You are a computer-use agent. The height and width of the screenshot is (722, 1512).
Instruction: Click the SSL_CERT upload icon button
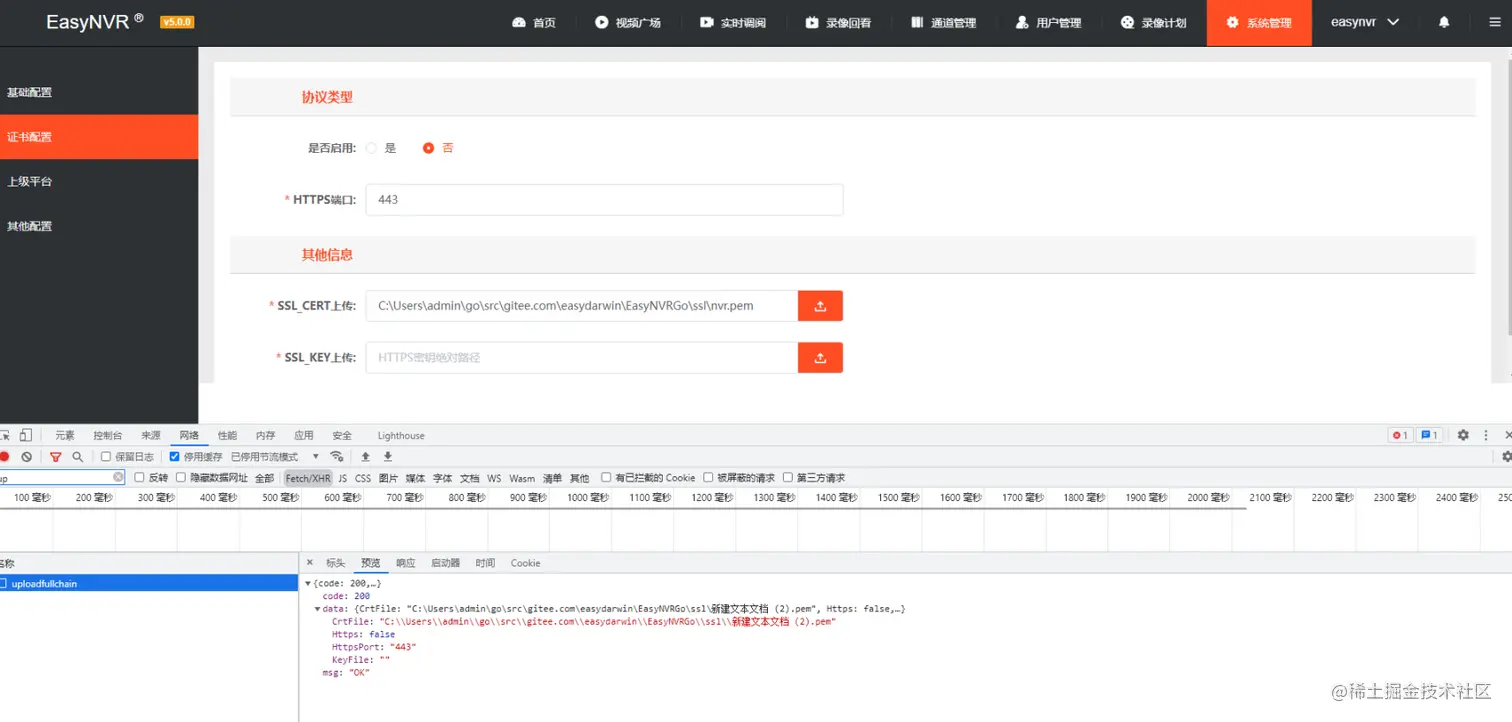click(820, 306)
